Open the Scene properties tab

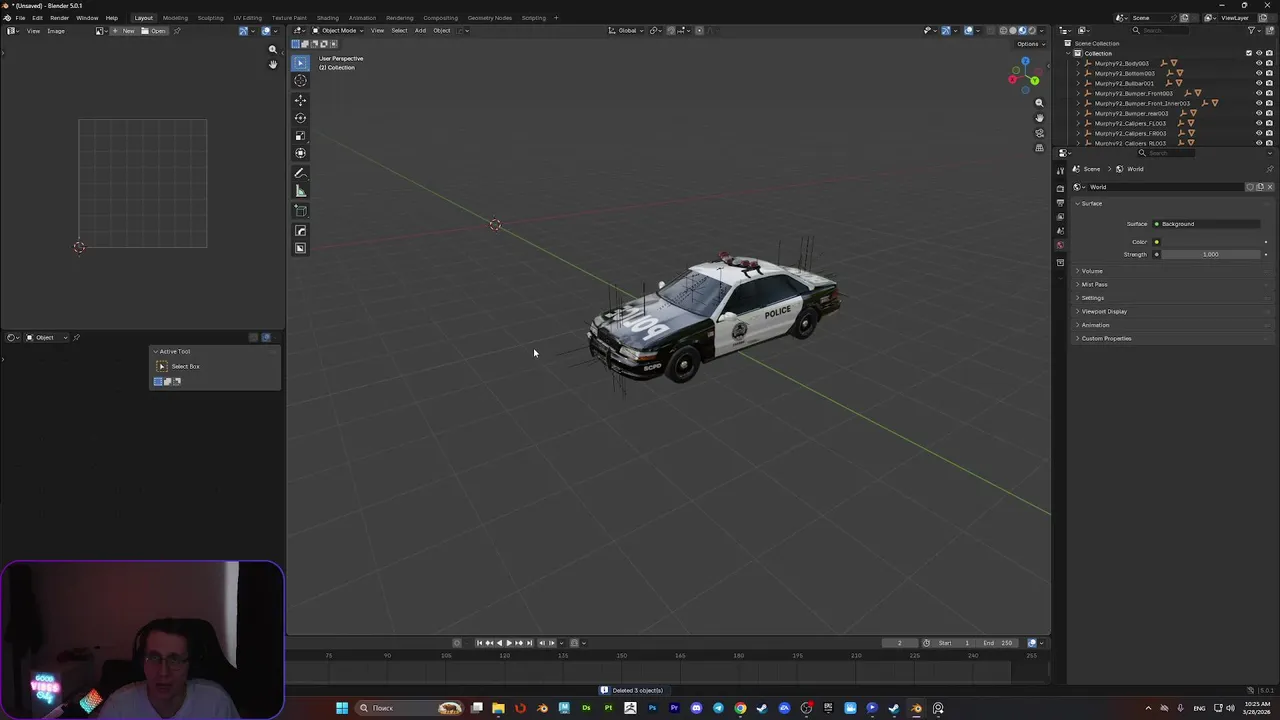coord(1060,231)
